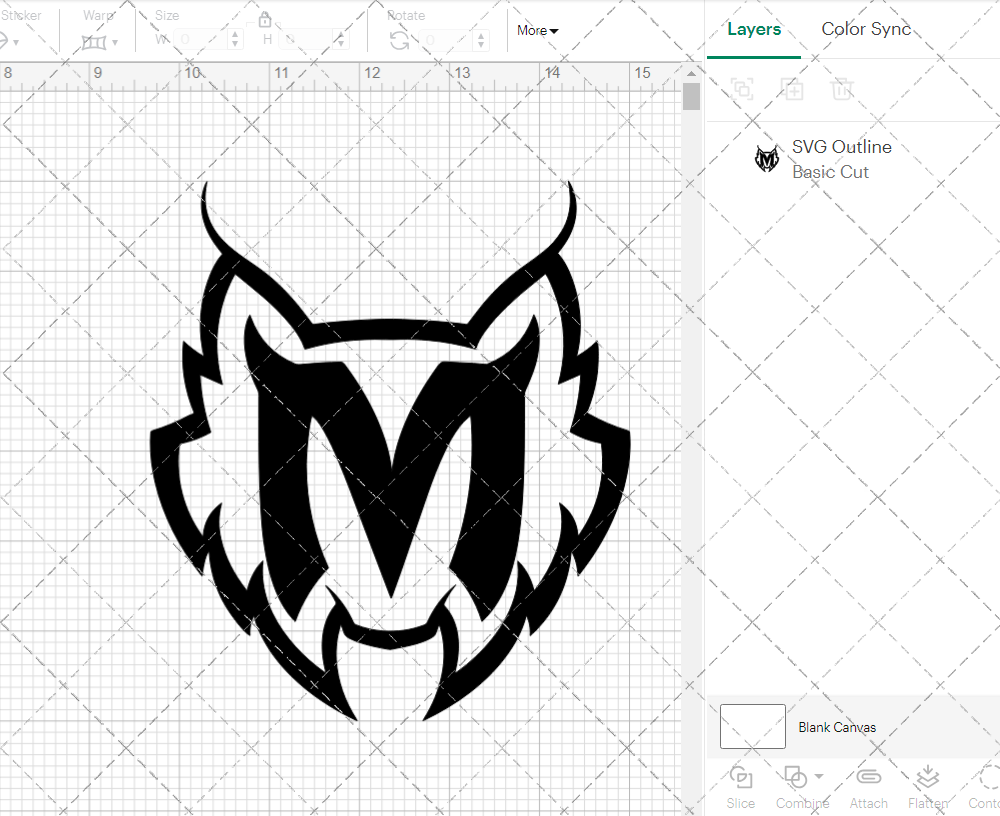Switch to the Layers tab
Image resolution: width=1000 pixels, height=816 pixels.
(754, 29)
